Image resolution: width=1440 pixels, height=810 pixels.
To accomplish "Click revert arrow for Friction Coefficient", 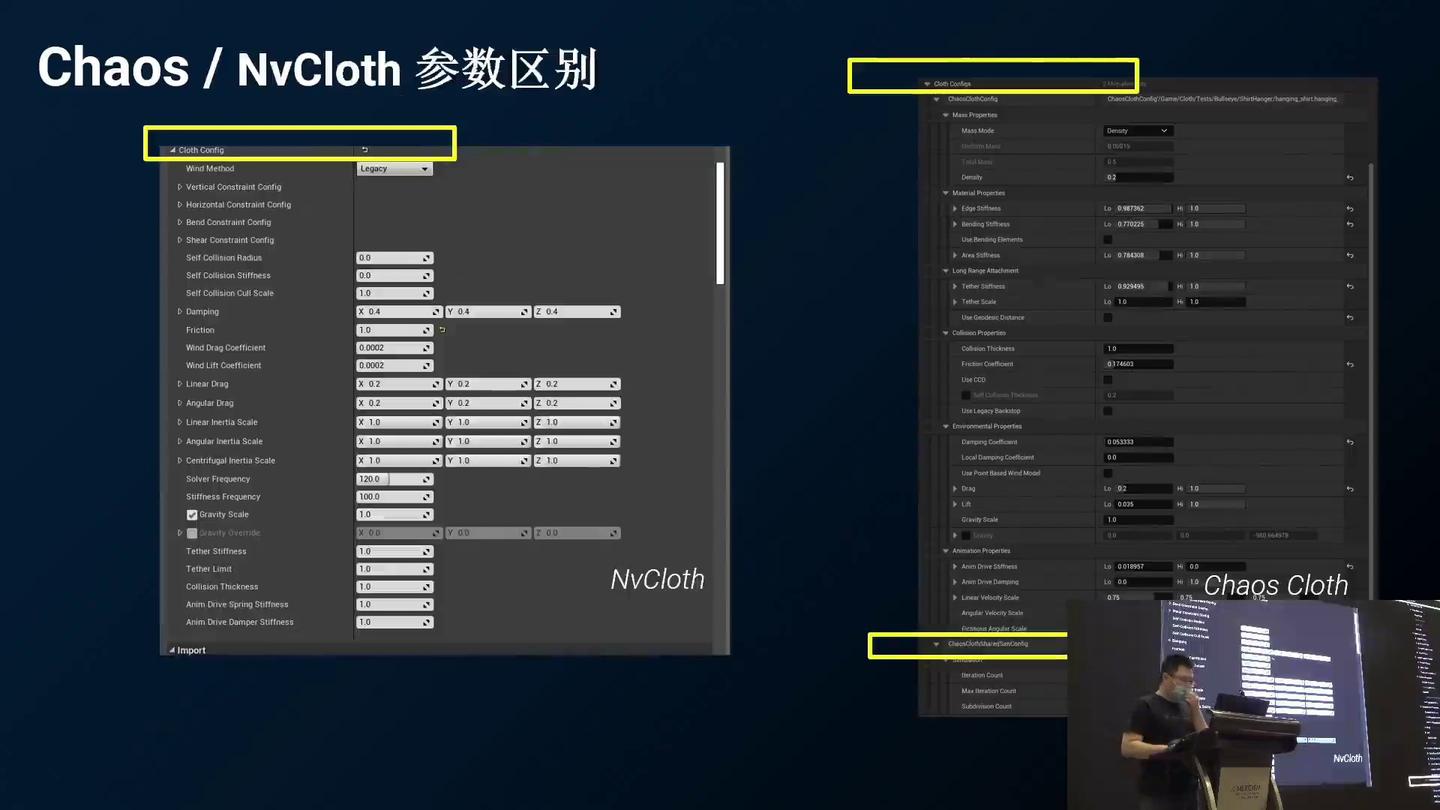I will pos(1350,365).
